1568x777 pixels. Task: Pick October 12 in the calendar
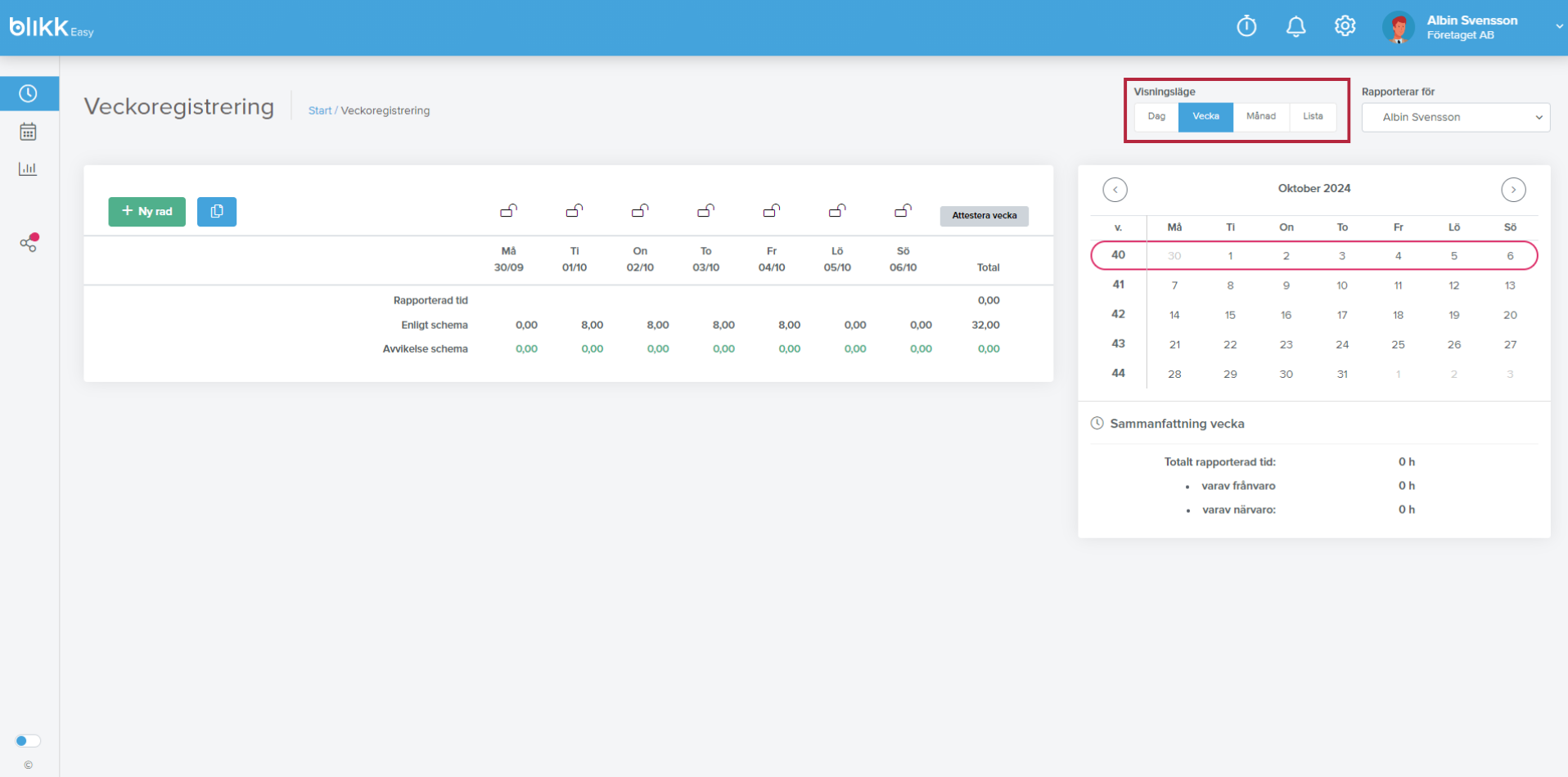pyautogui.click(x=1454, y=285)
